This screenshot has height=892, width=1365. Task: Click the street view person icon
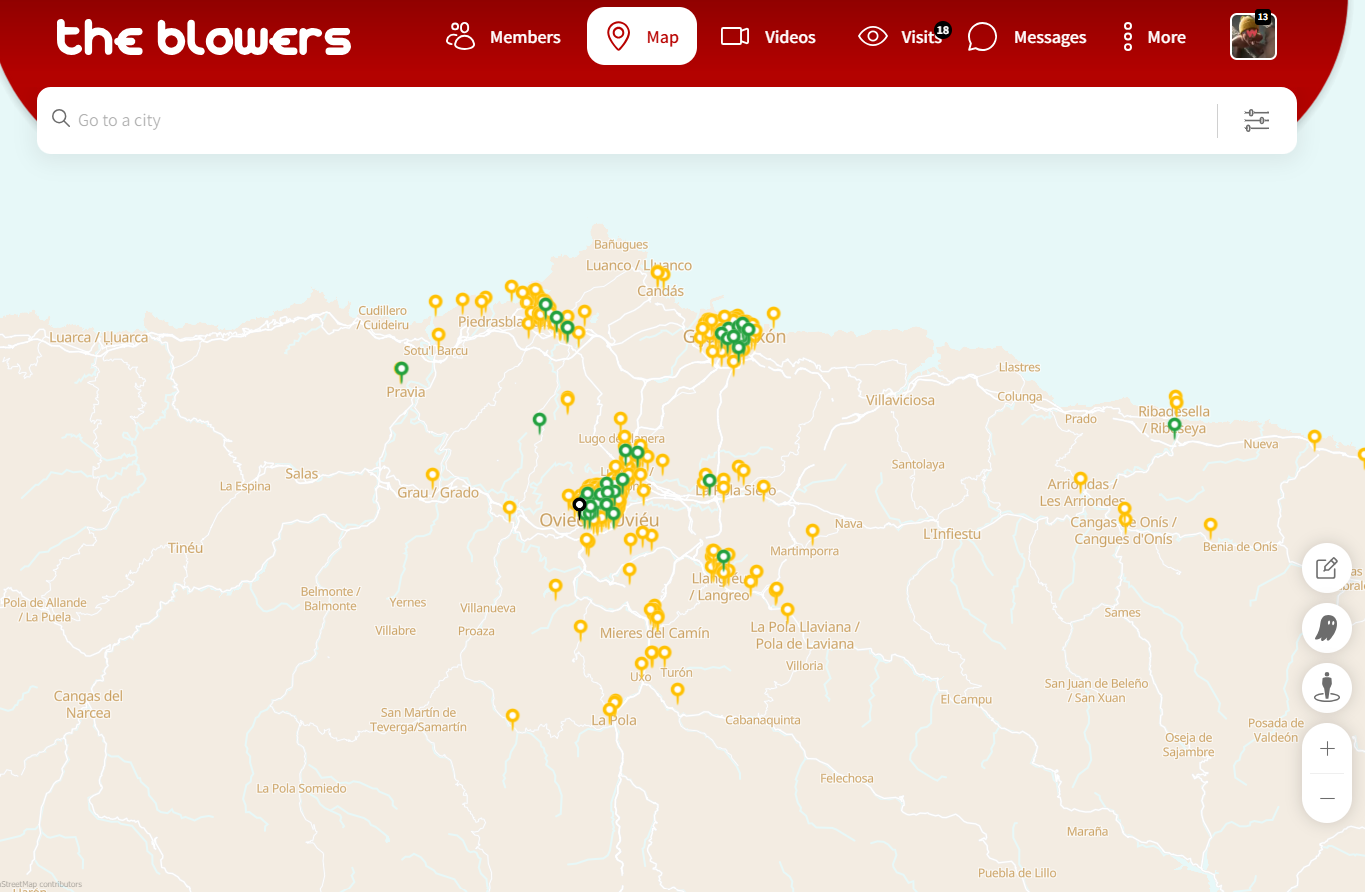1327,688
